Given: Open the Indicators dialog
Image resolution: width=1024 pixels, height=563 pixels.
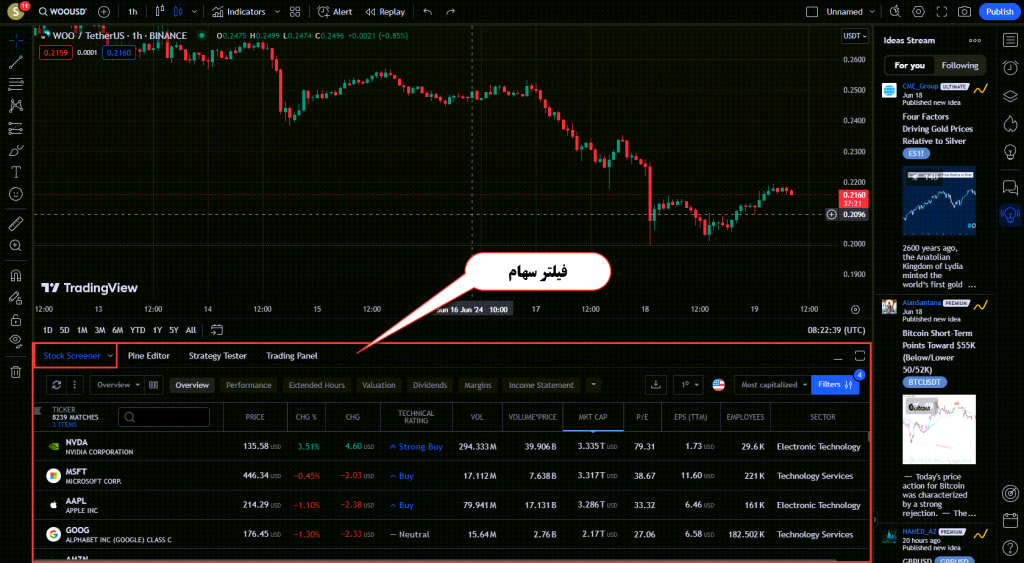Looking at the screenshot, I should [x=239, y=12].
